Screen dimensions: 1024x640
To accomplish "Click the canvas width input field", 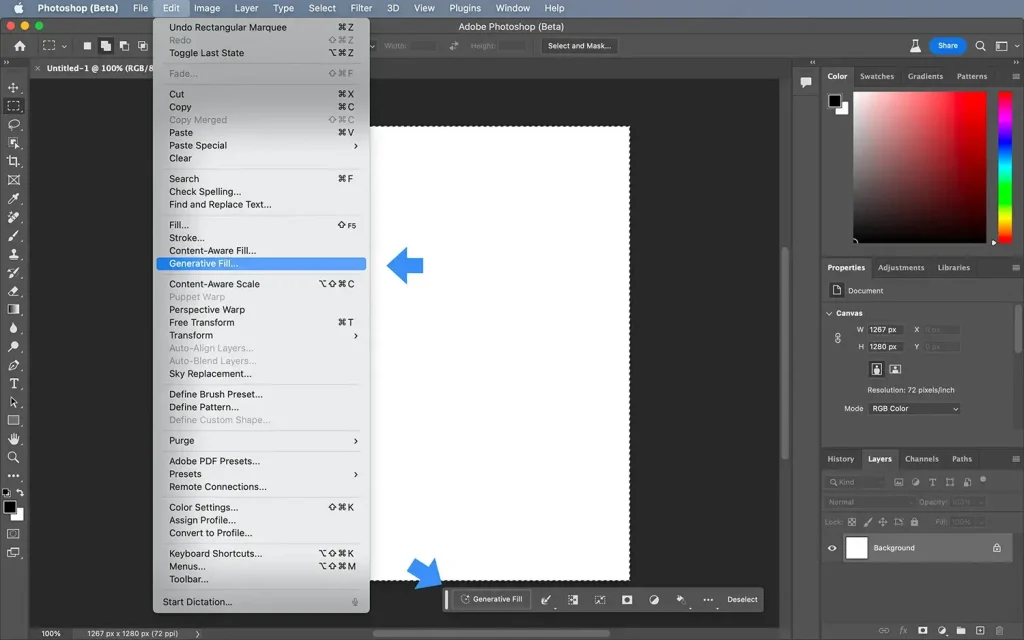I will 884,329.
